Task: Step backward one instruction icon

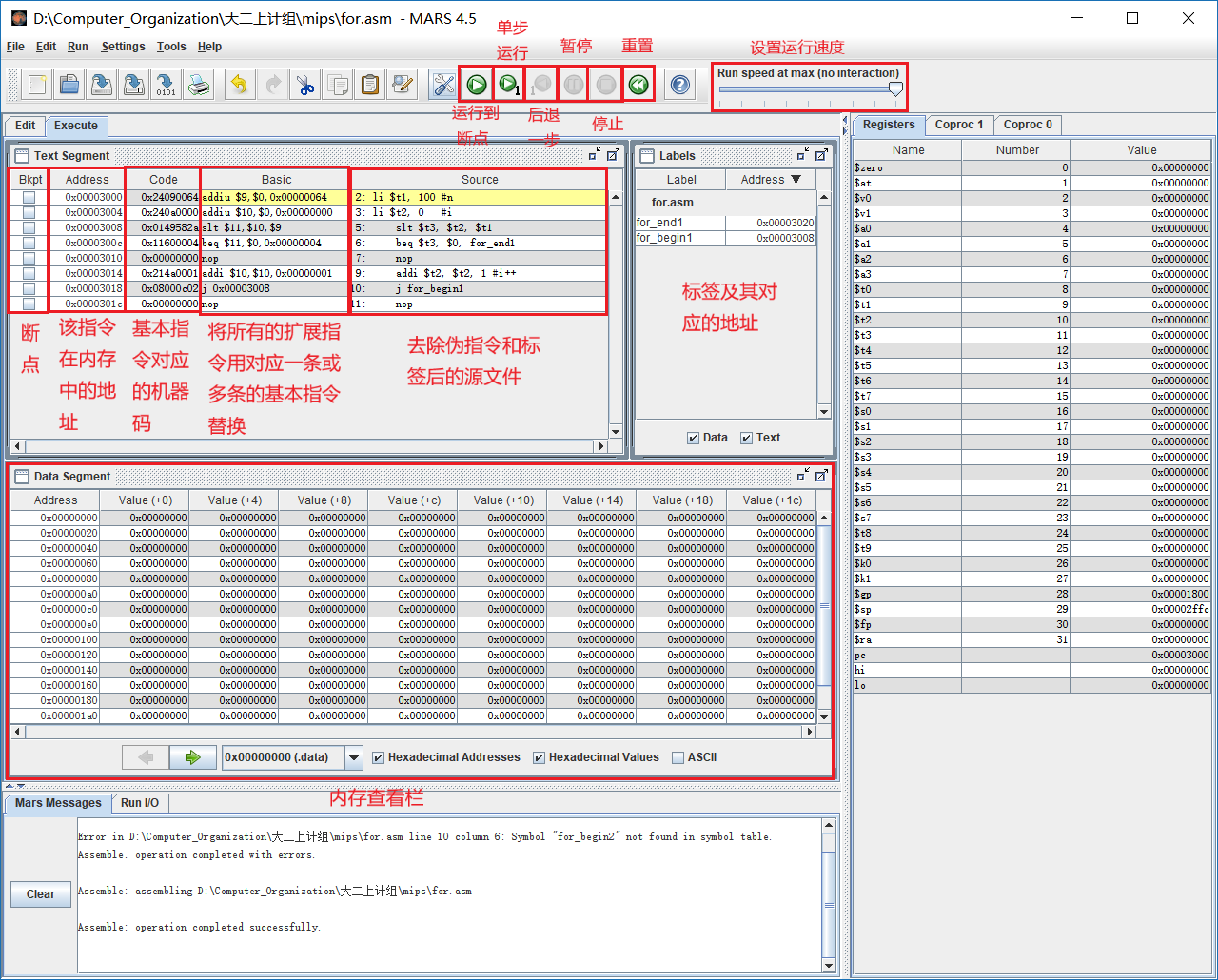Action: coord(541,85)
